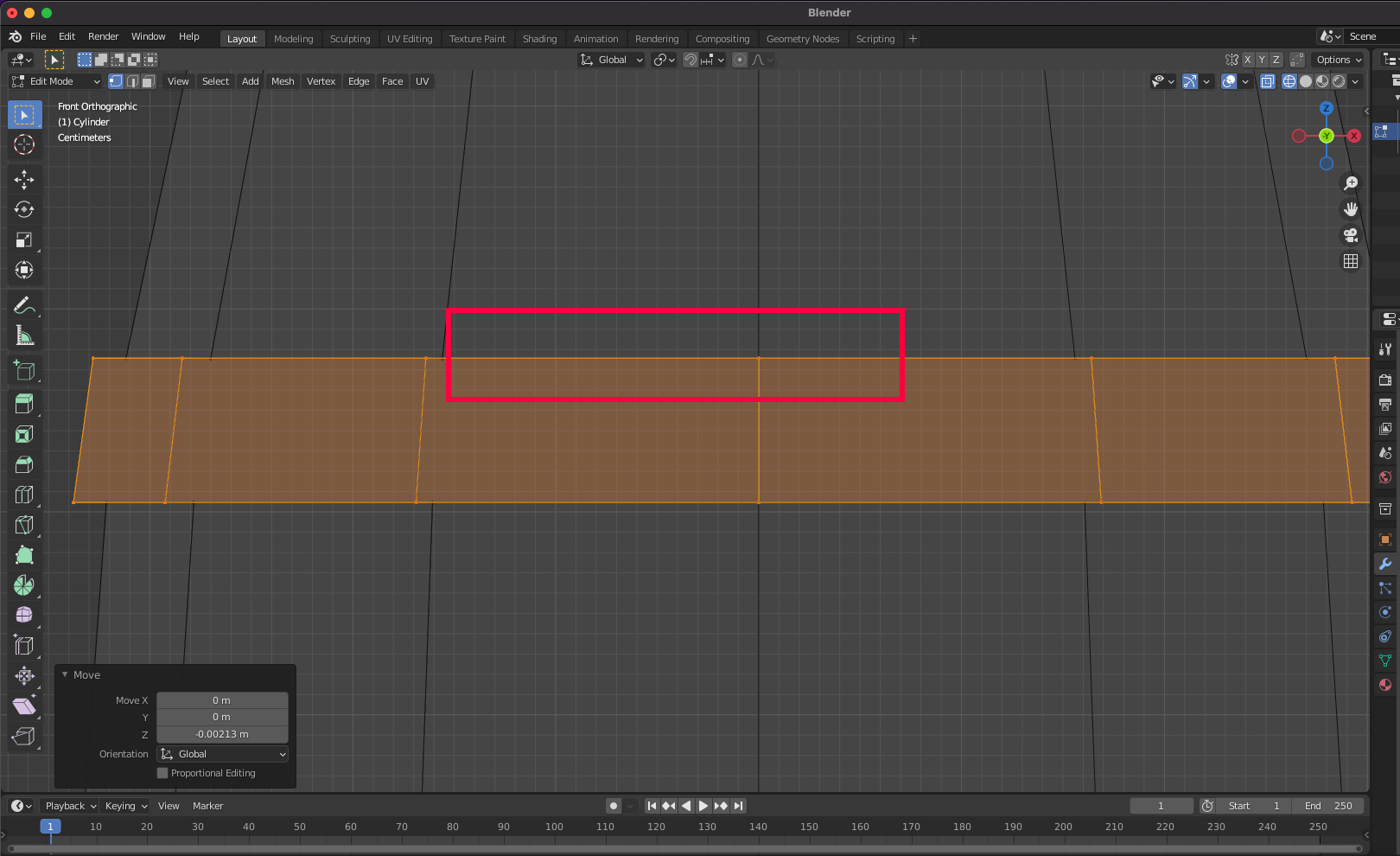This screenshot has height=856, width=1400.
Task: Select the Knife tool
Action: click(x=24, y=525)
